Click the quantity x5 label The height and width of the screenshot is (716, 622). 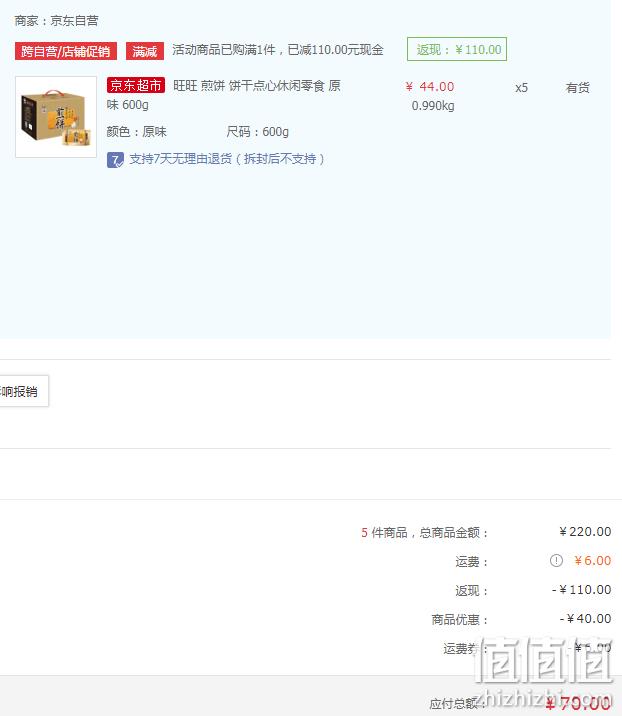point(521,88)
